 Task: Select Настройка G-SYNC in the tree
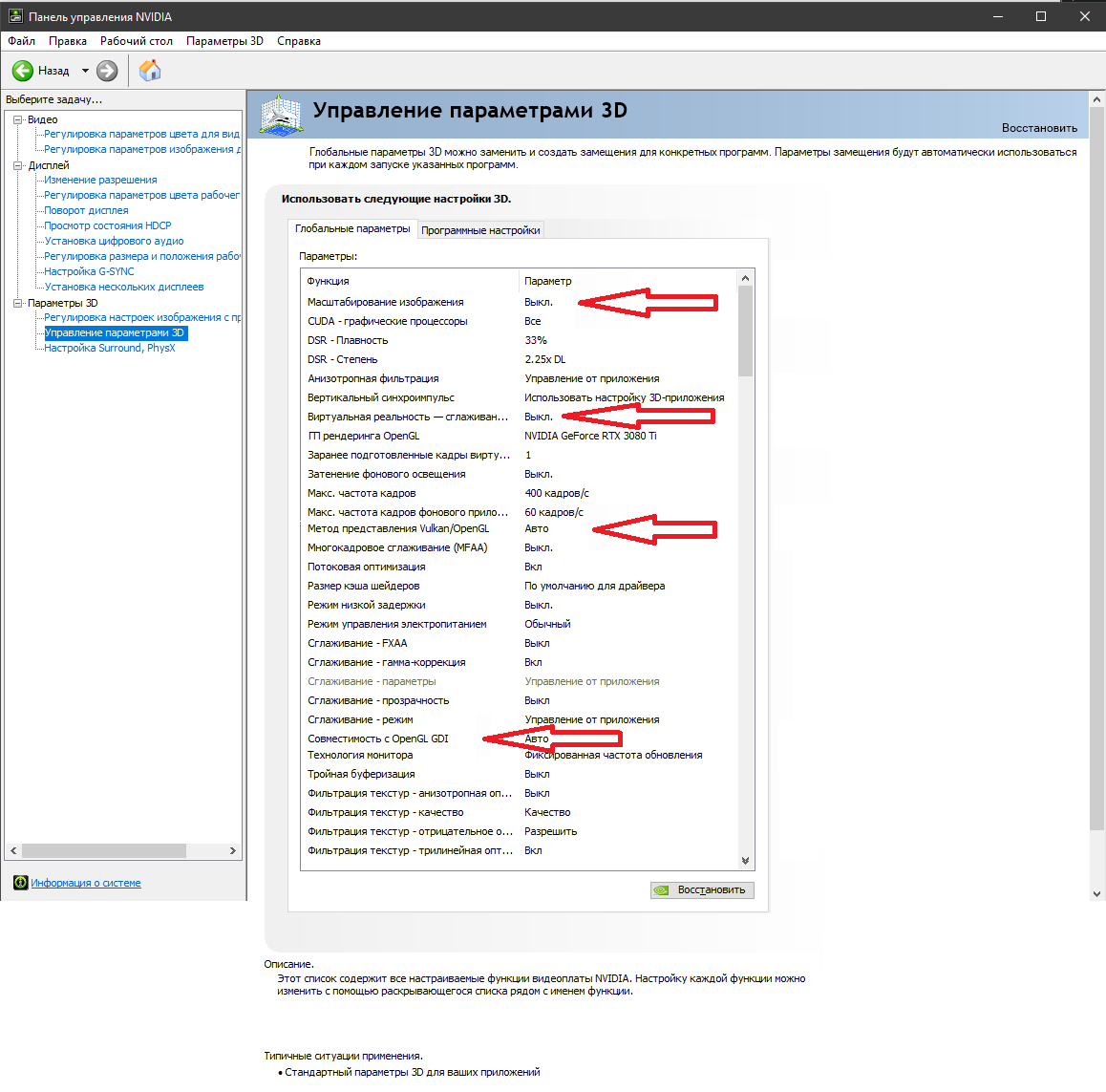tap(89, 271)
